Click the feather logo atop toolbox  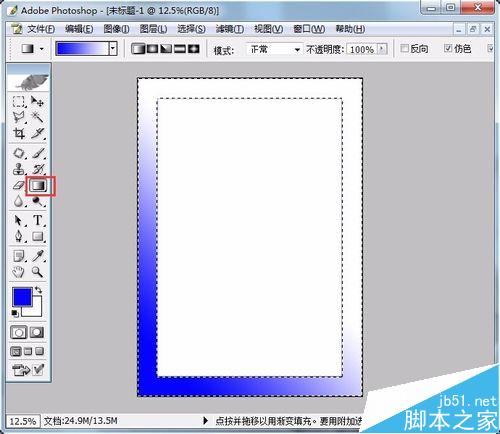(x=29, y=79)
